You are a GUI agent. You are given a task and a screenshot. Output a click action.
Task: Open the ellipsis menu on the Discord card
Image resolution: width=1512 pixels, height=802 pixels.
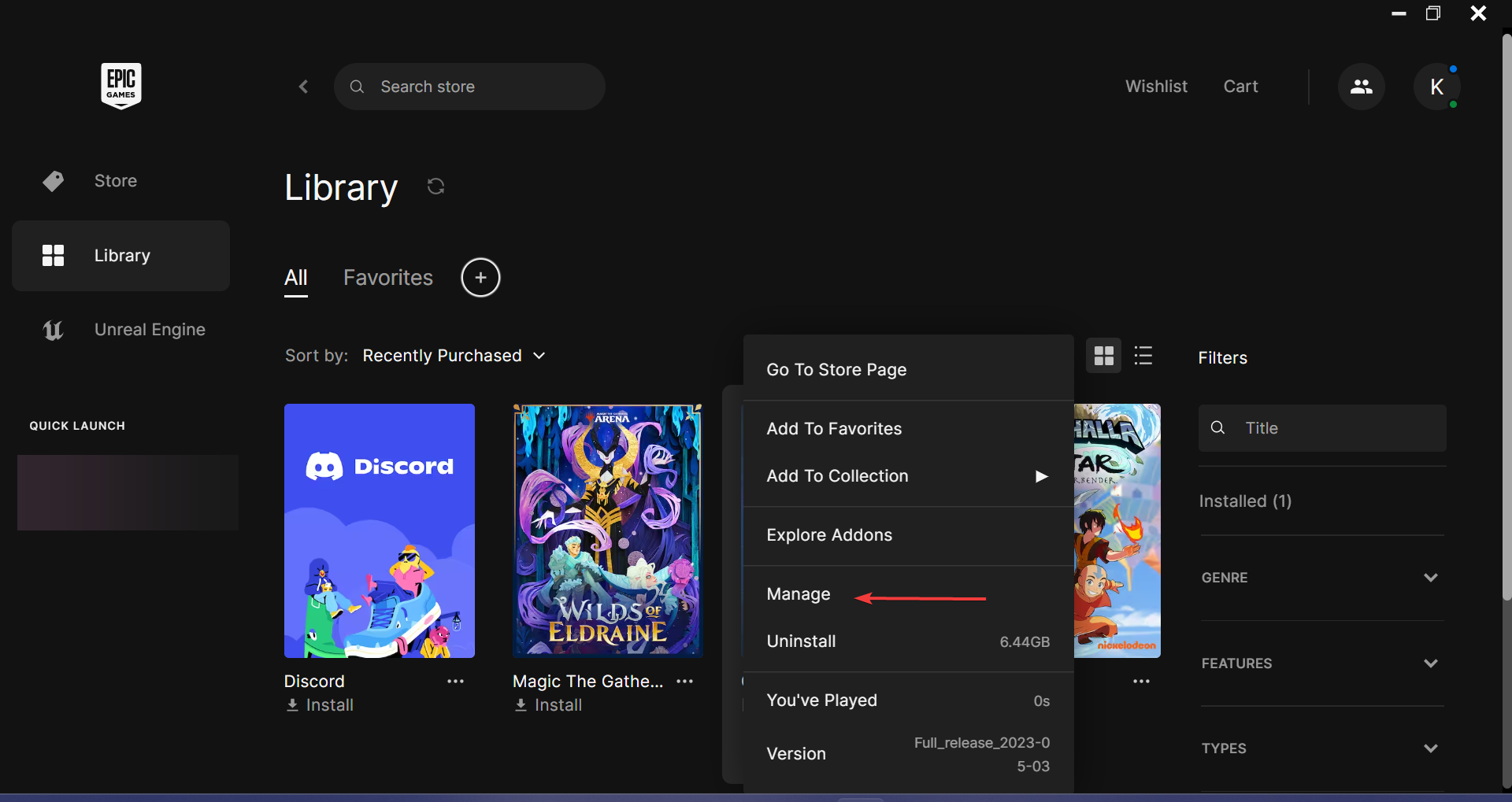click(x=455, y=681)
